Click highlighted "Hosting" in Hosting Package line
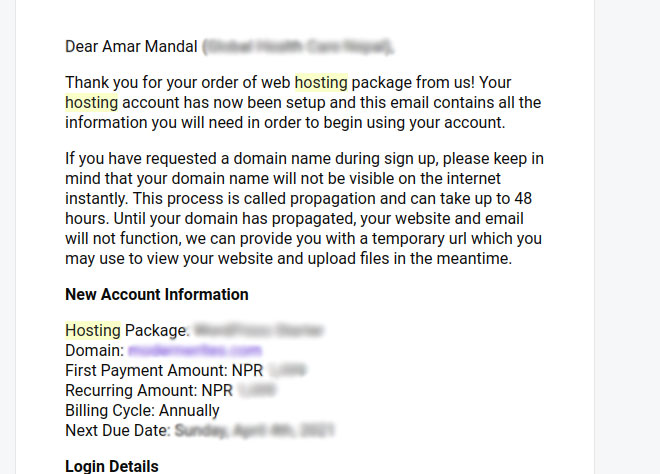Image resolution: width=660 pixels, height=474 pixels. (93, 330)
